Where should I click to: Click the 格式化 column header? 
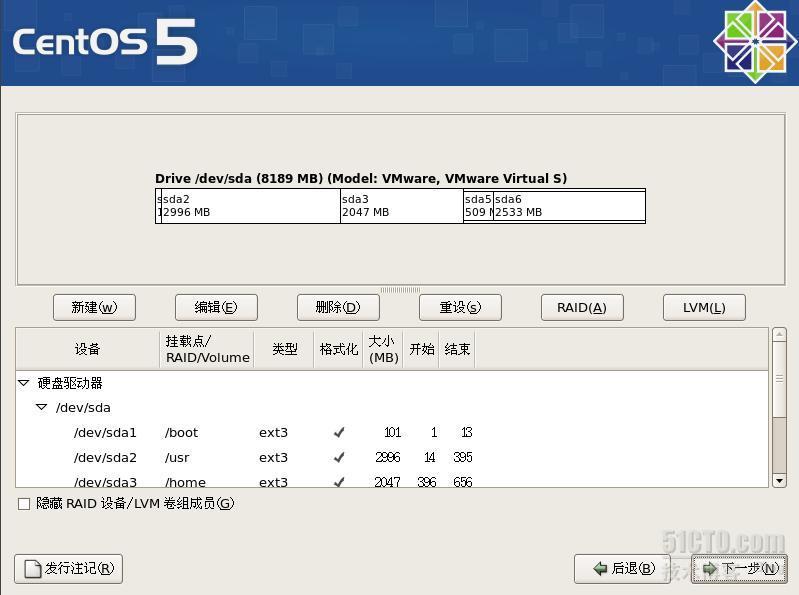click(338, 349)
